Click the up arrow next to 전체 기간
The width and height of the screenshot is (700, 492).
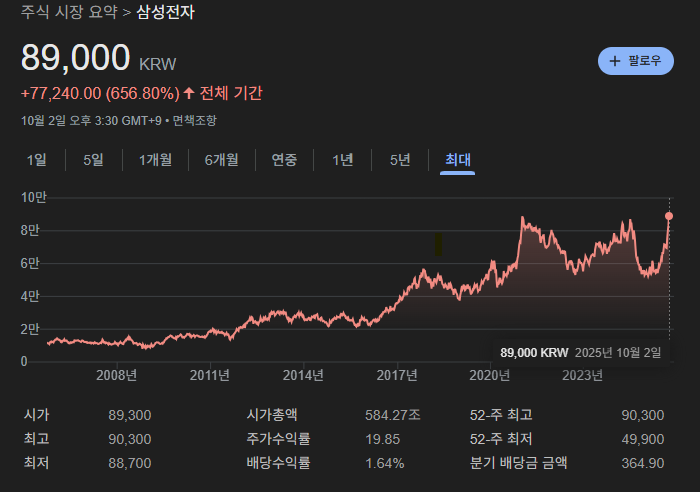click(x=189, y=93)
